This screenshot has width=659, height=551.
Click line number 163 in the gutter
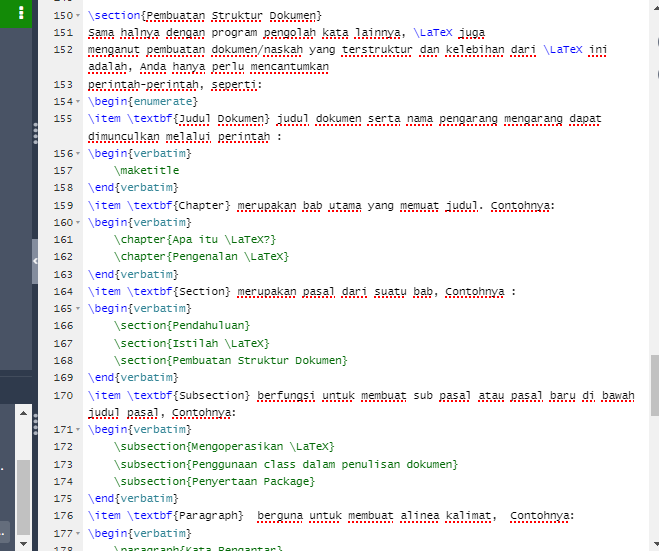(63, 274)
